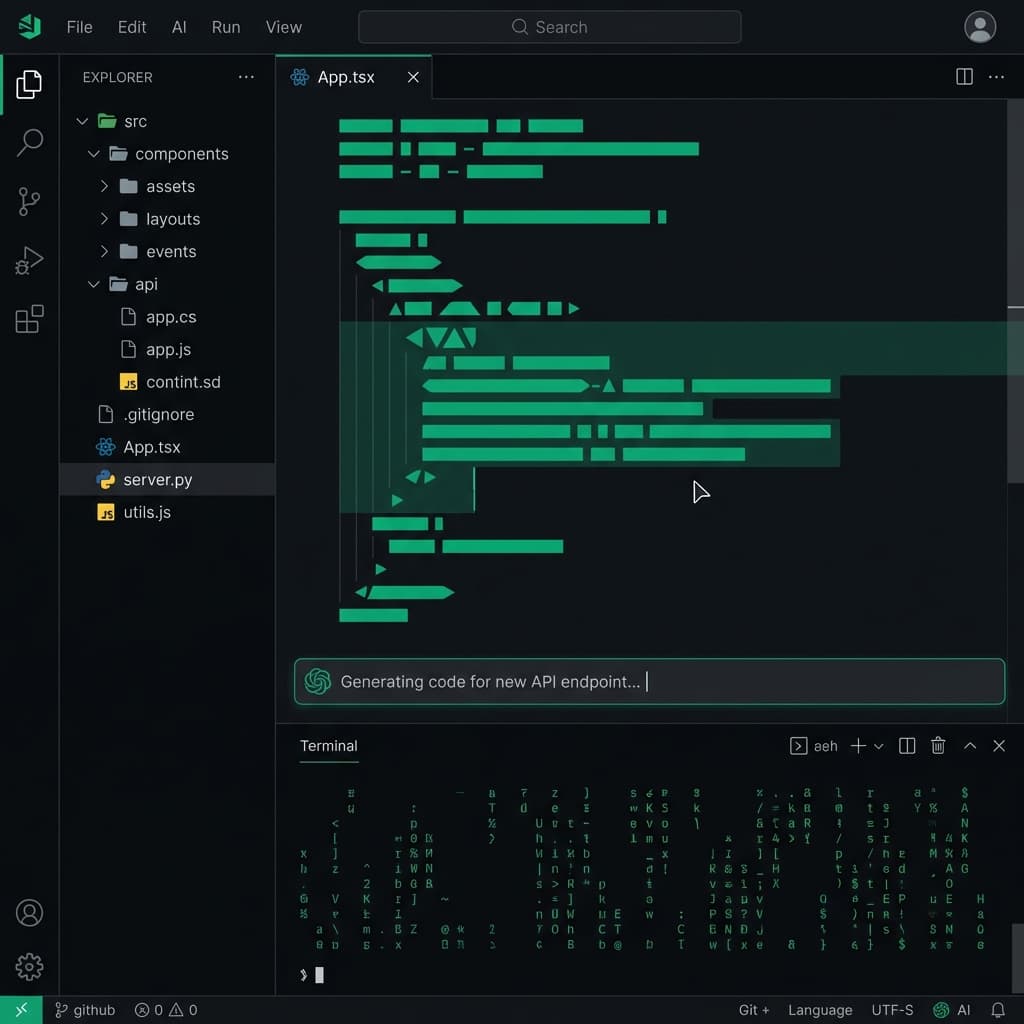Open the Run and Debug panel
The image size is (1024, 1024).
click(x=29, y=259)
